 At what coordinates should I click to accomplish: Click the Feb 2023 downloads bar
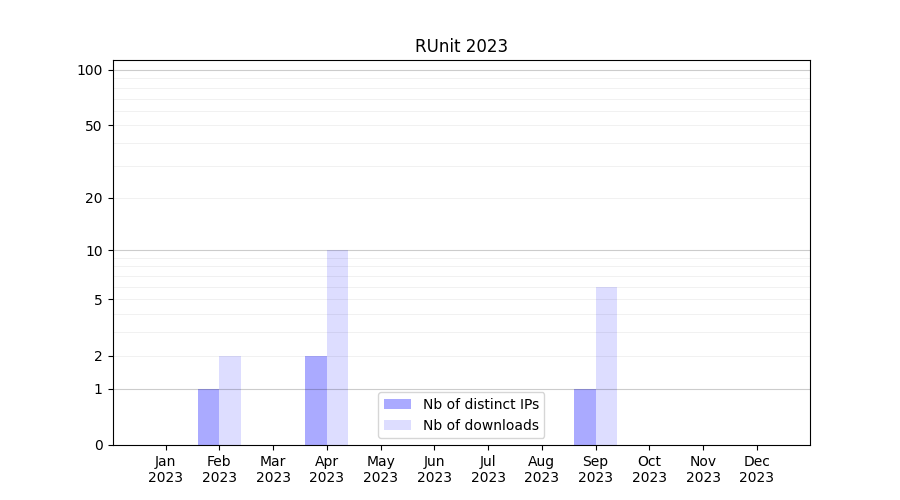tap(230, 400)
